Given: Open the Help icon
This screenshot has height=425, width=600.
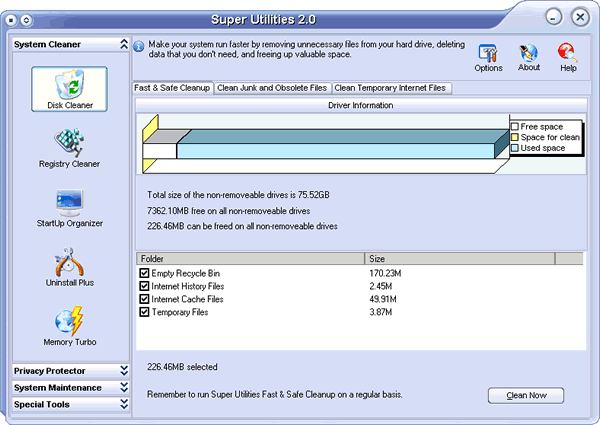Looking at the screenshot, I should click(x=568, y=58).
